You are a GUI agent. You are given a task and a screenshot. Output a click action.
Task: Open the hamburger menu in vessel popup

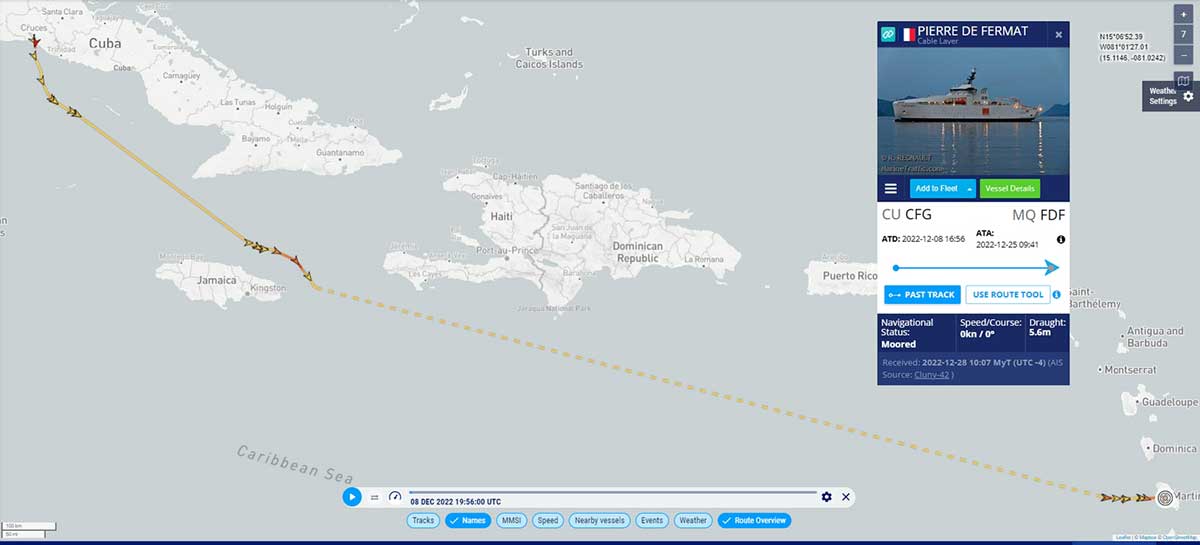pyautogui.click(x=891, y=188)
